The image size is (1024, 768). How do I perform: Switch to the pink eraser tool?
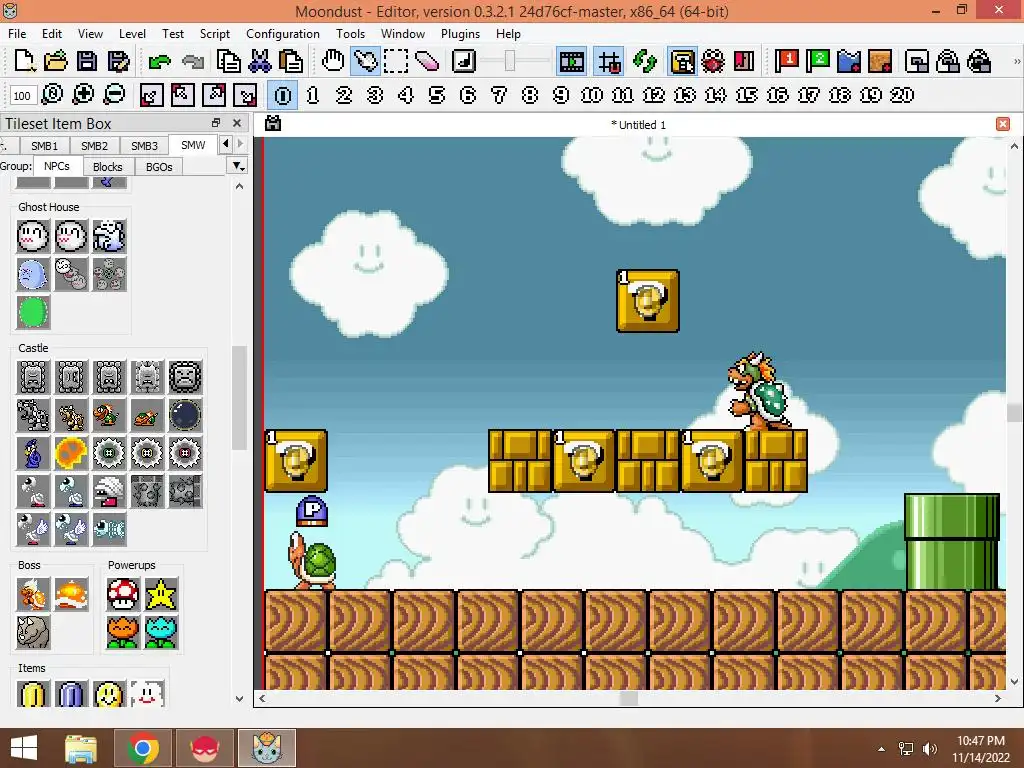click(426, 61)
